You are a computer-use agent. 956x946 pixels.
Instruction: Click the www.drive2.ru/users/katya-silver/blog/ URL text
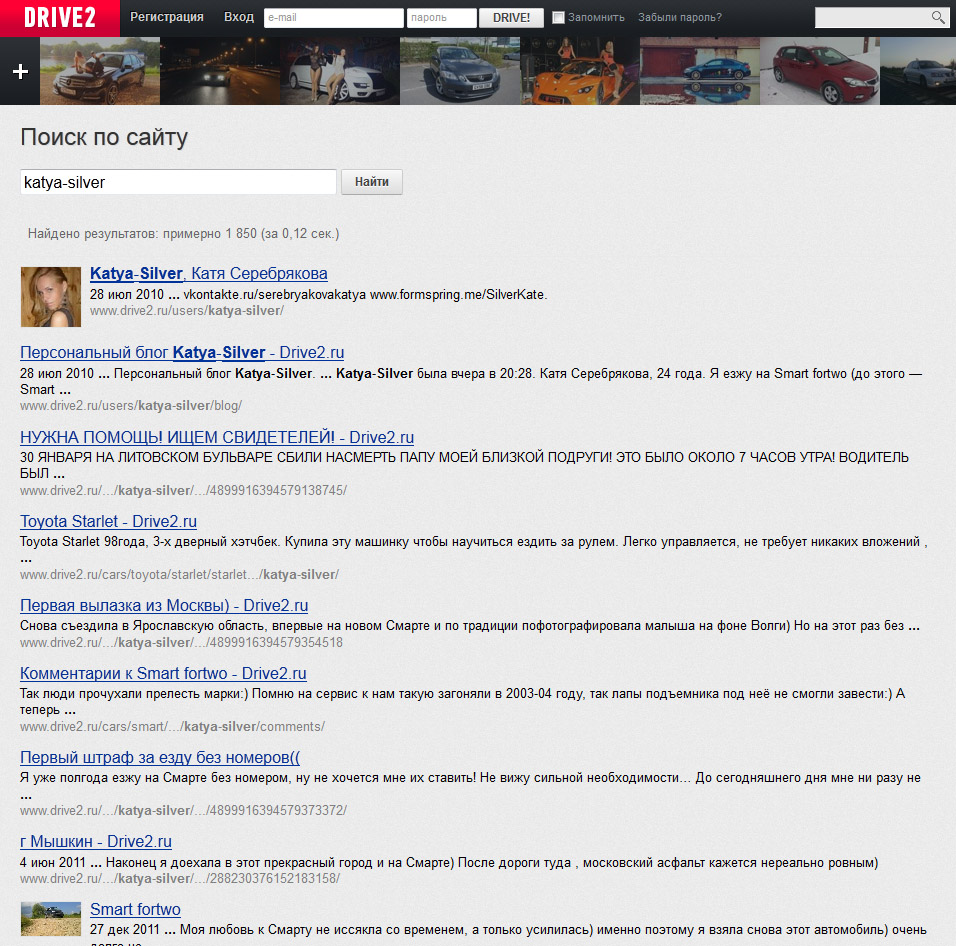pyautogui.click(x=131, y=406)
